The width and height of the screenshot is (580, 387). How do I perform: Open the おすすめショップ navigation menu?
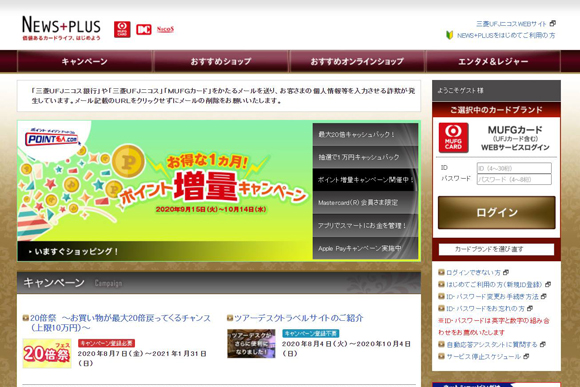[x=221, y=61]
